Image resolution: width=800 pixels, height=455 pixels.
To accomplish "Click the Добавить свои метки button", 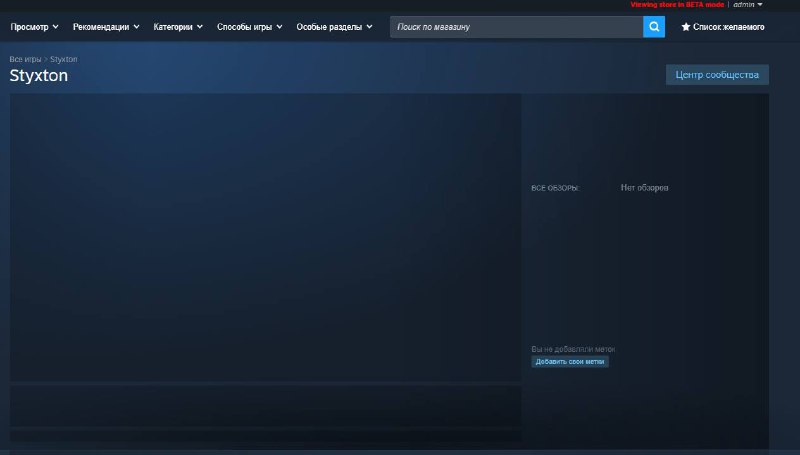I will (569, 362).
